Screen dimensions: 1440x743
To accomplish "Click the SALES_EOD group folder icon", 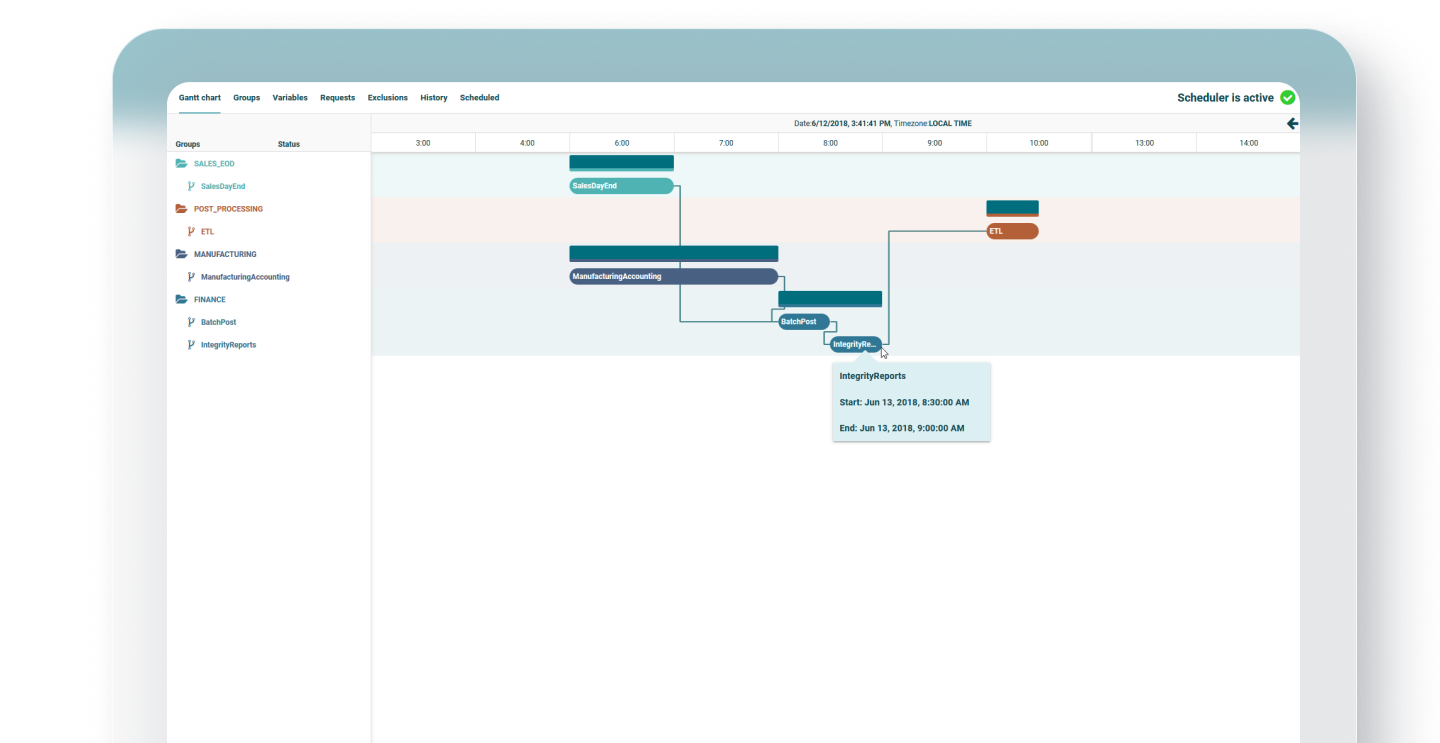I will pos(181,163).
